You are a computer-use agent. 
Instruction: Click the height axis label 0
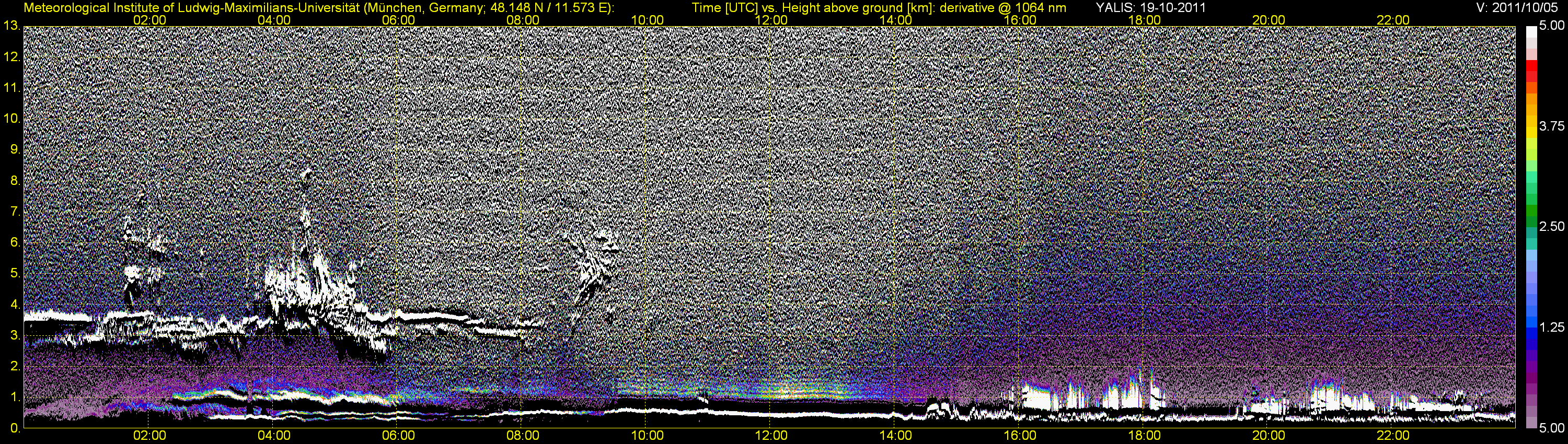coord(15,428)
